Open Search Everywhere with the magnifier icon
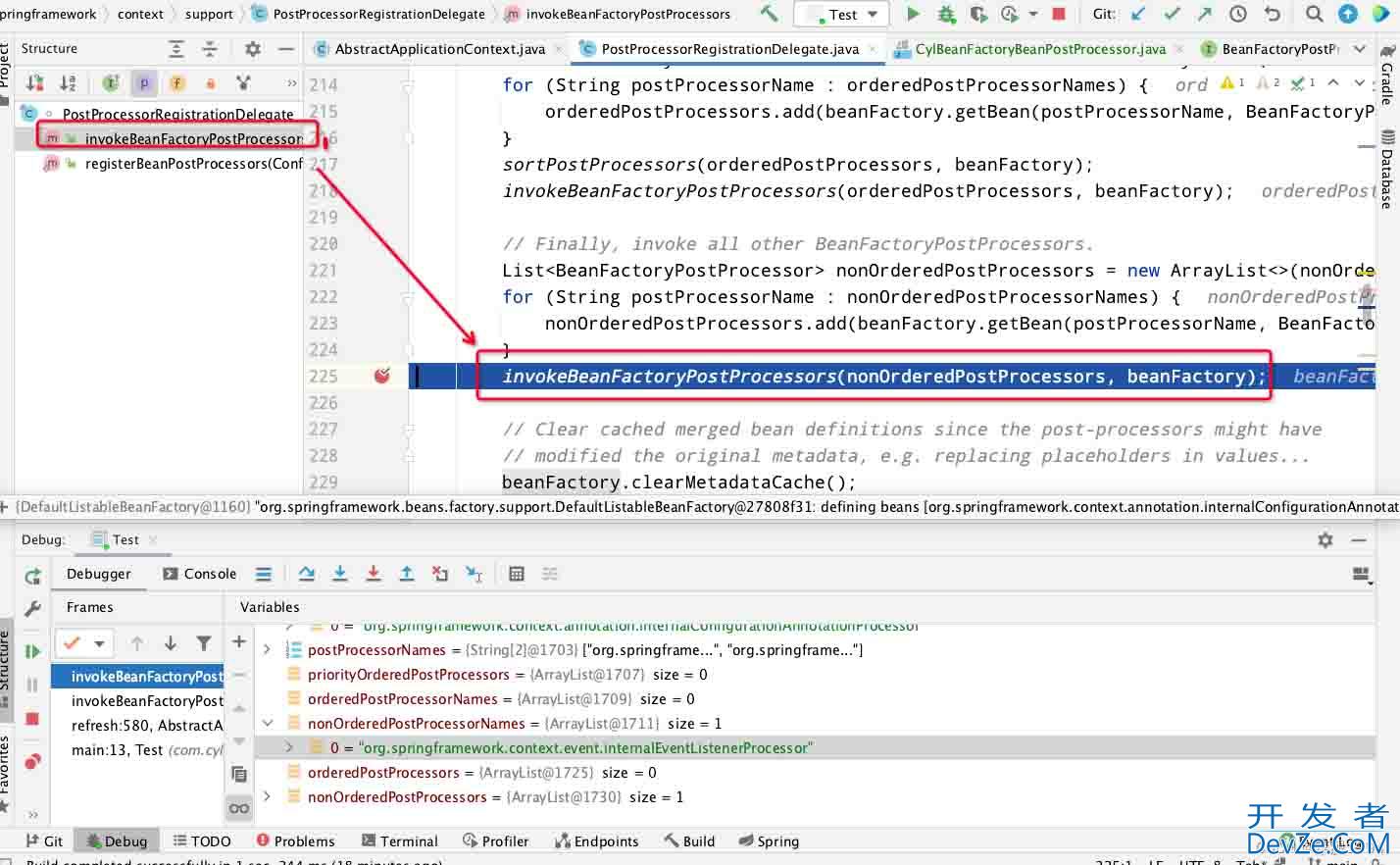This screenshot has width=1400, height=865. pyautogui.click(x=1315, y=14)
